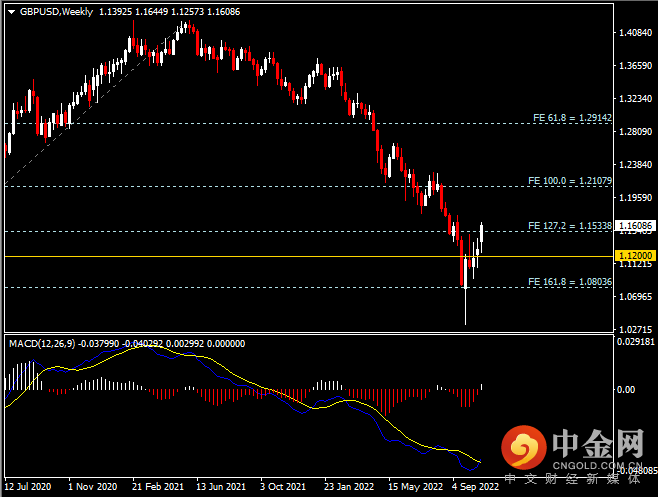Click price axis value 1.32340

636,99
